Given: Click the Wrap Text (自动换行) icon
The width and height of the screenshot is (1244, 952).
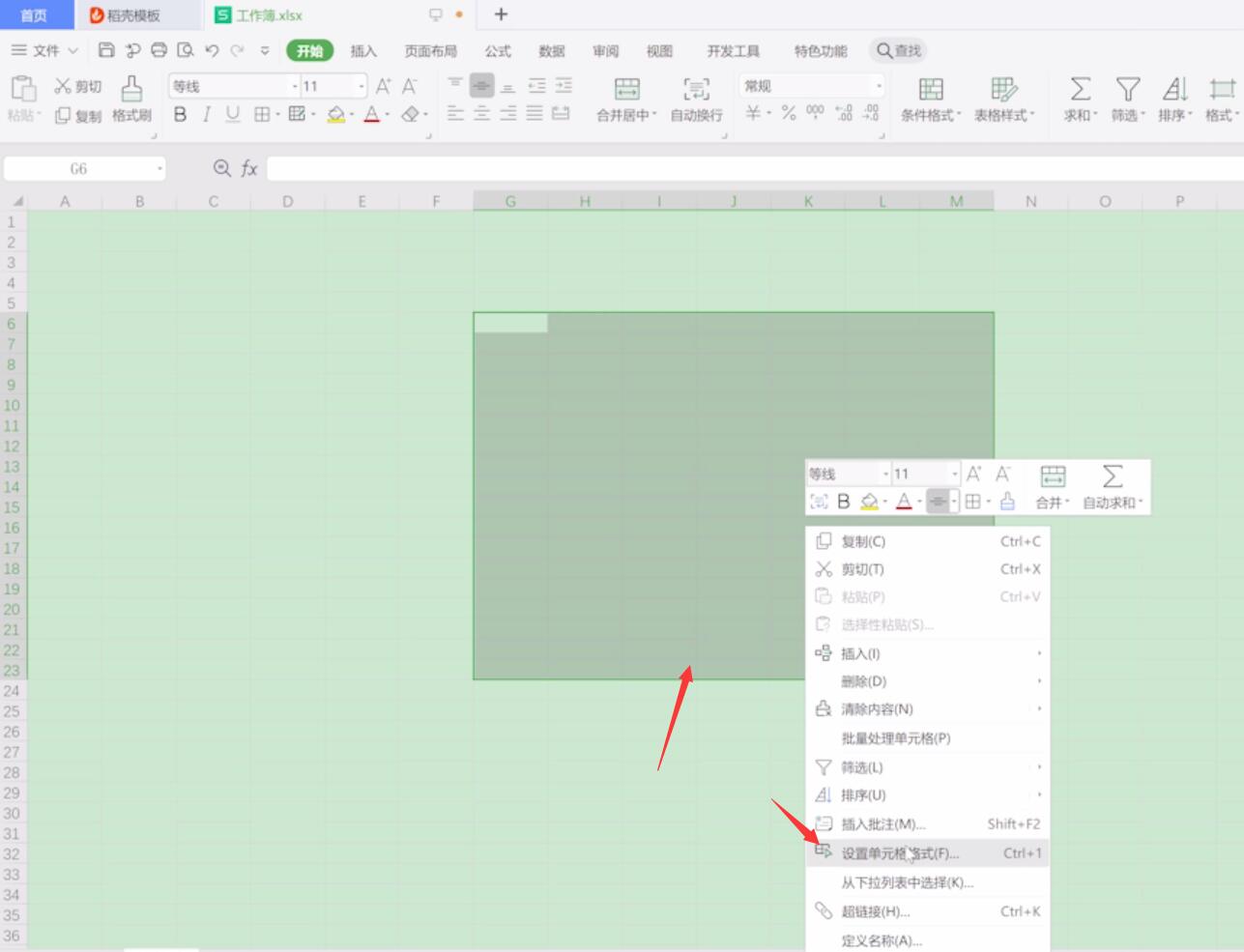Looking at the screenshot, I should pyautogui.click(x=696, y=89).
